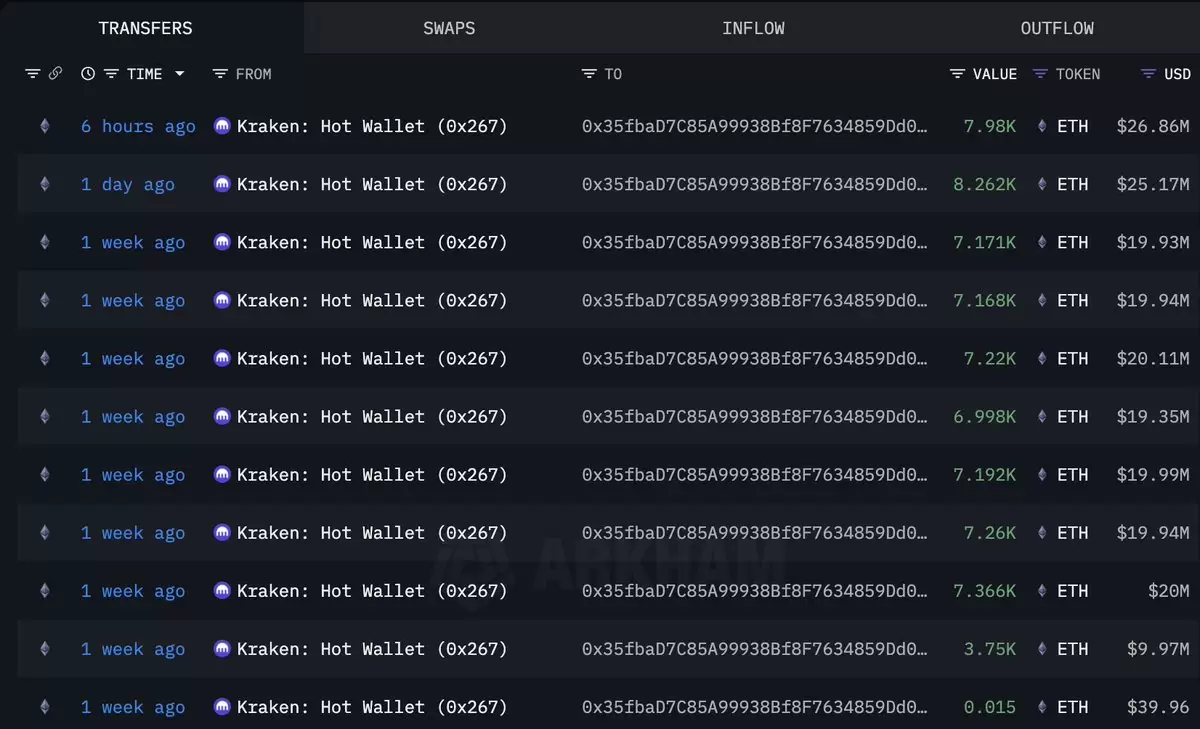Click Kraken logo in the 6 hours ago row

coord(222,126)
